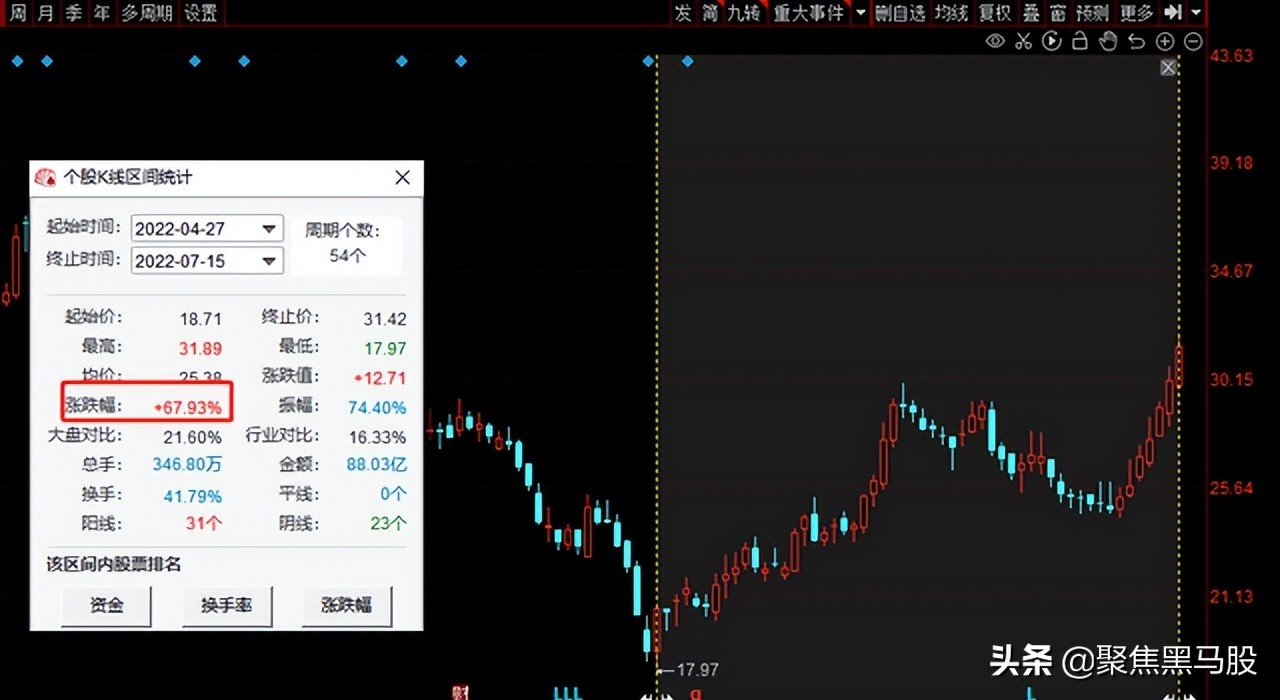The width and height of the screenshot is (1280, 700).
Task: Switch to the 月 monthly period tab
Action: 43,13
